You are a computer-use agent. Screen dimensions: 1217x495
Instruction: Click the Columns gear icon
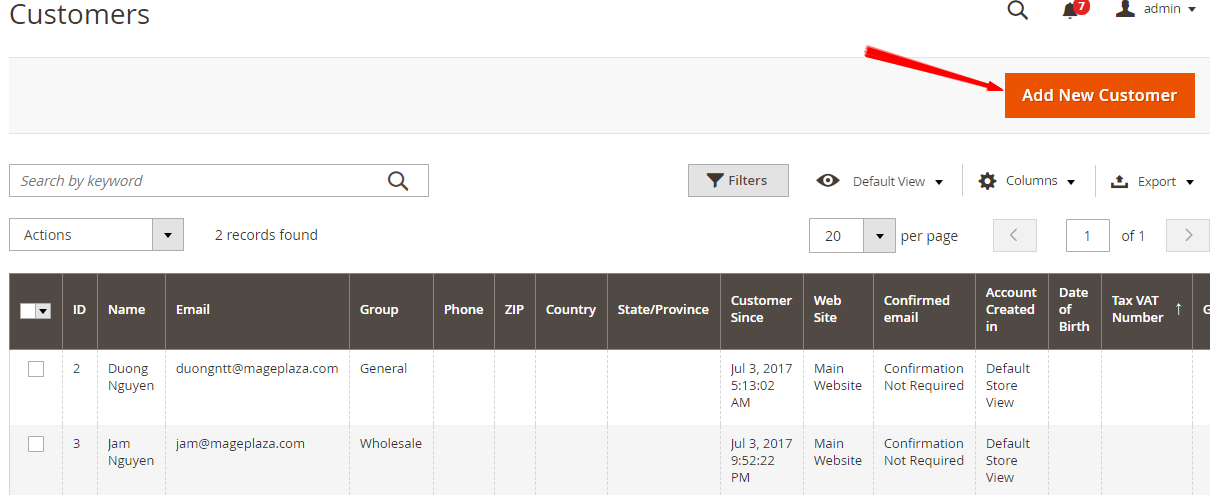tap(987, 181)
